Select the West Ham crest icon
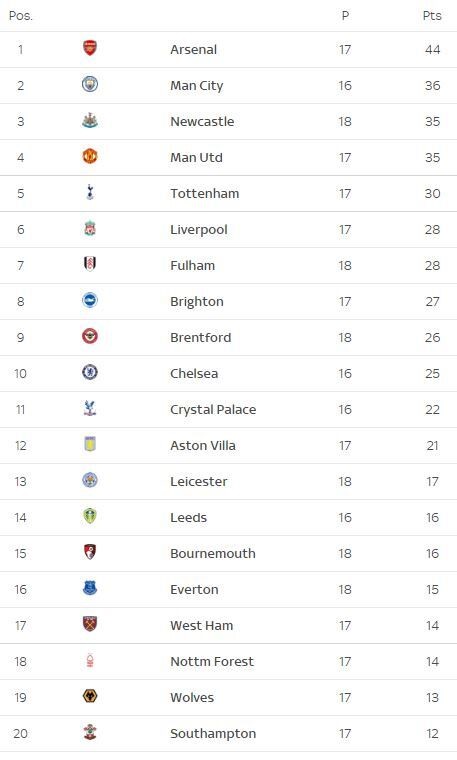457x760 pixels. (90, 624)
